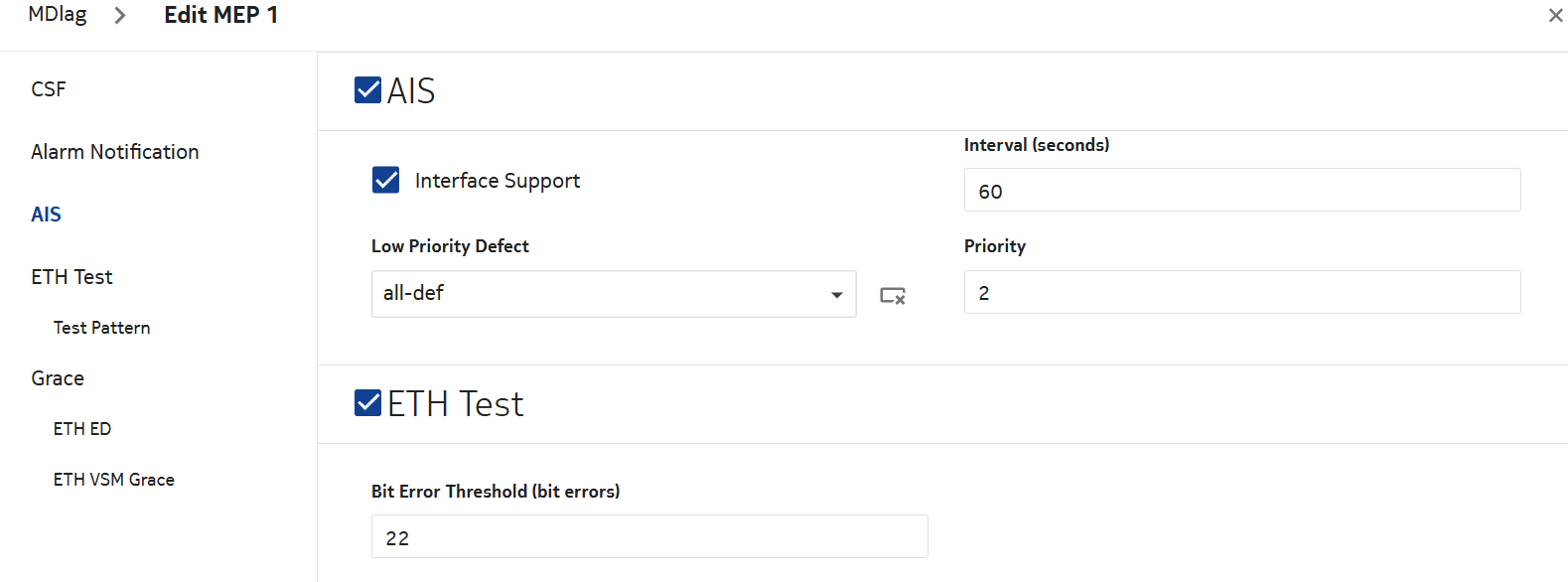1568x582 pixels.
Task: Go to CSF section in sidebar
Action: click(x=49, y=89)
